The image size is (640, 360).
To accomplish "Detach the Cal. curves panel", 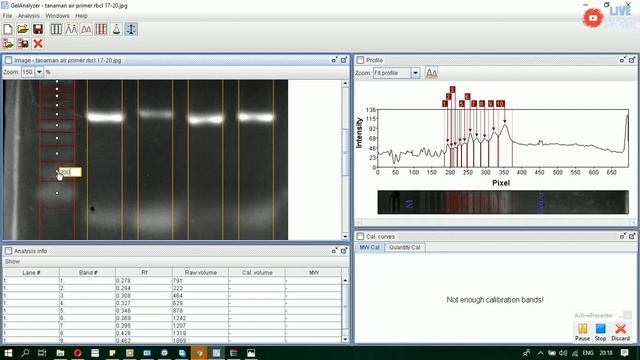I will click(x=622, y=236).
